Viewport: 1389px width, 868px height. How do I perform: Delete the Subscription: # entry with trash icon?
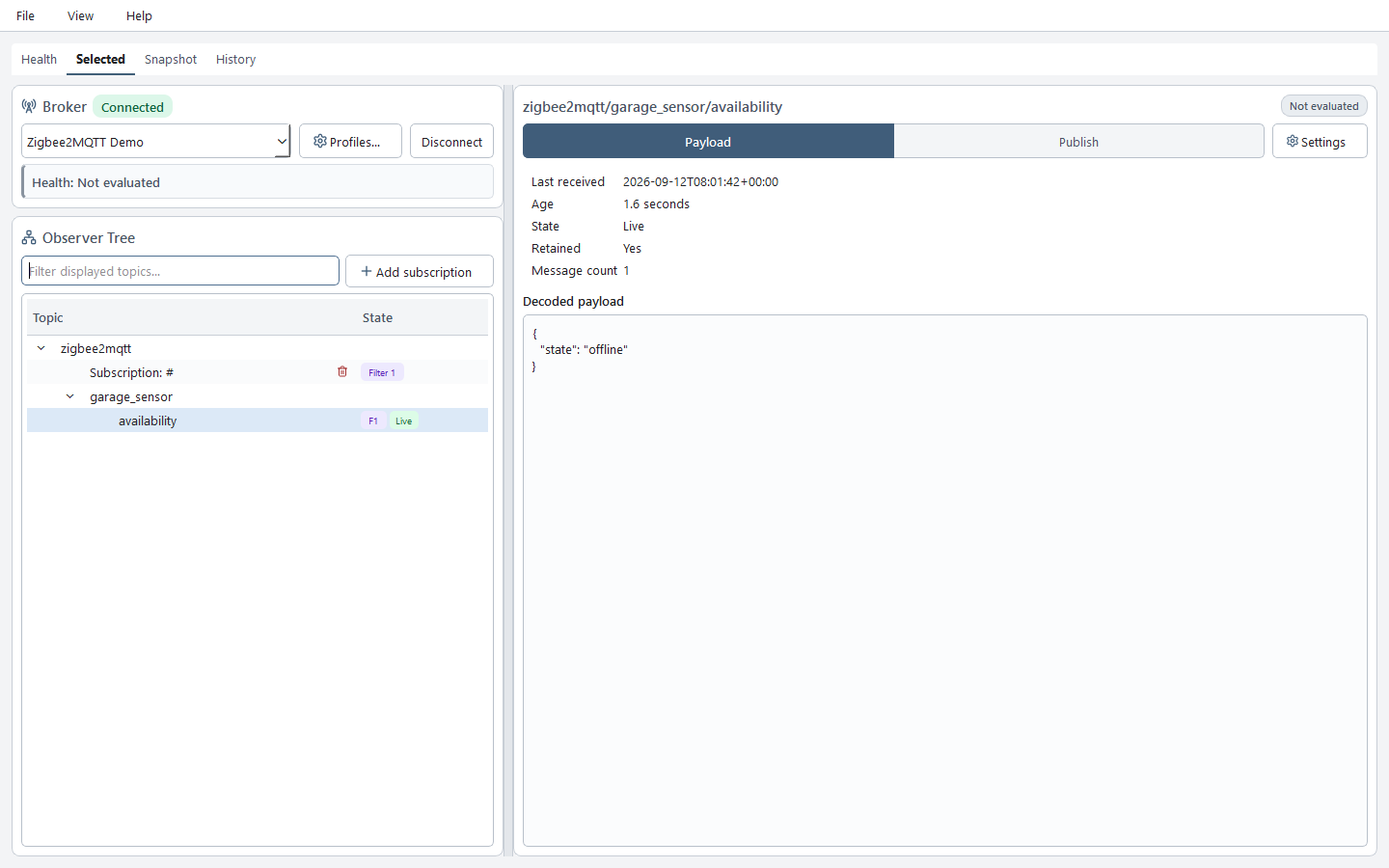342,371
